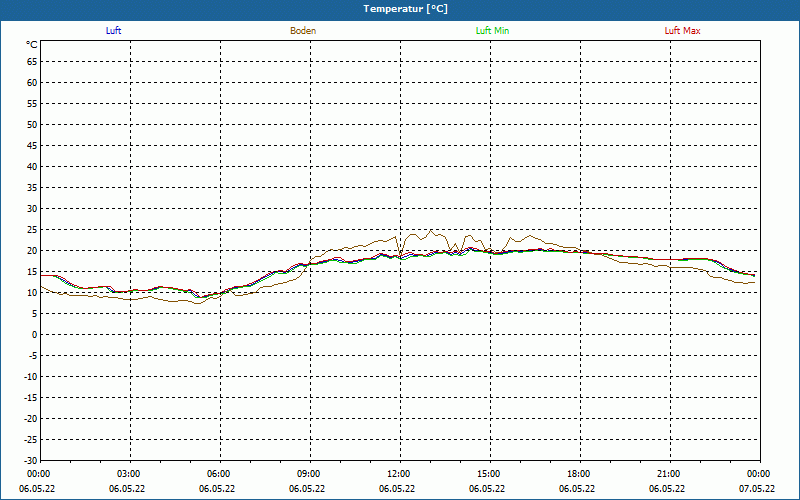Click the Temperatur [°C] chart title

(406, 9)
